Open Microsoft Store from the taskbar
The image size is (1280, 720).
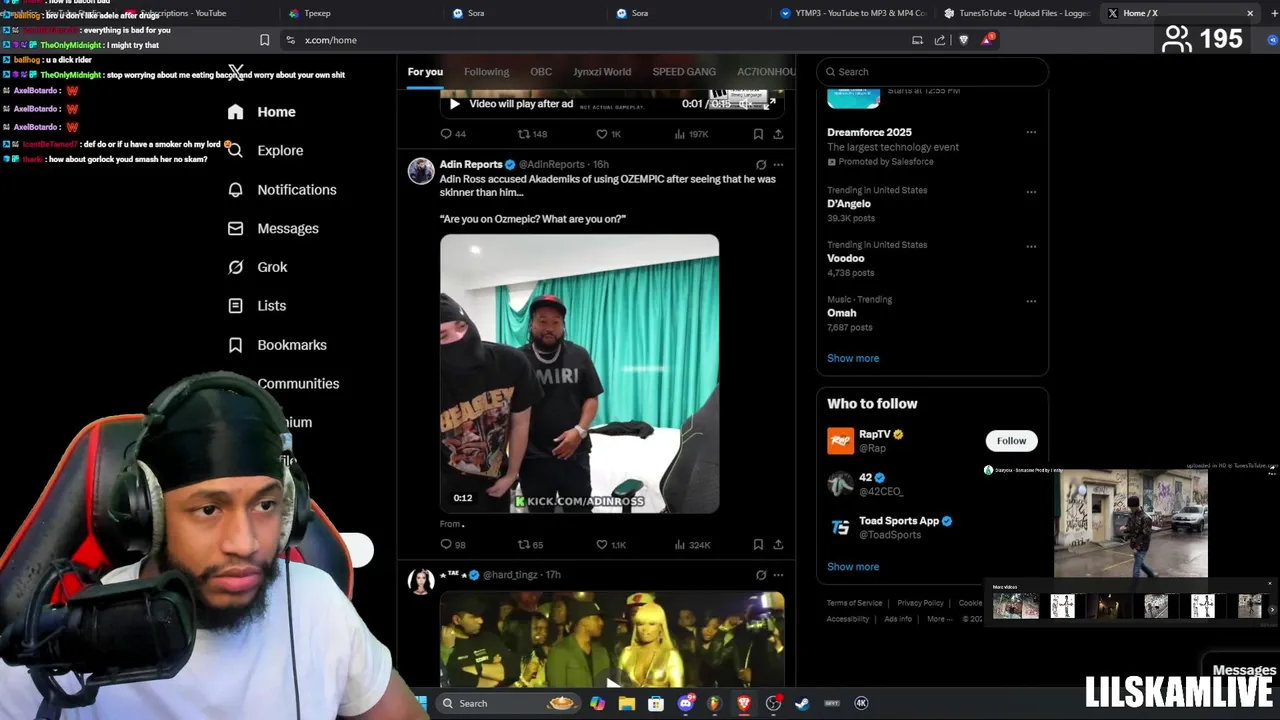tap(656, 703)
